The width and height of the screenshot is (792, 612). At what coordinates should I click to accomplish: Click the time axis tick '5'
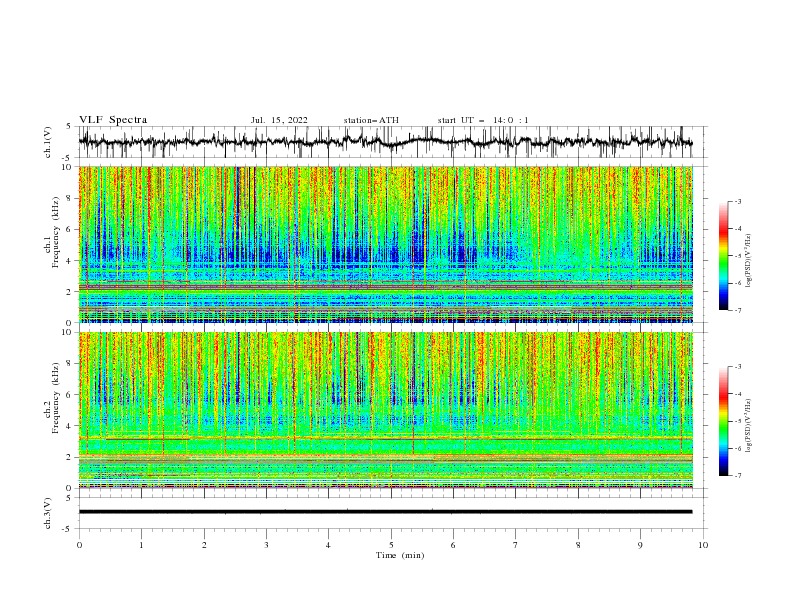[x=391, y=545]
